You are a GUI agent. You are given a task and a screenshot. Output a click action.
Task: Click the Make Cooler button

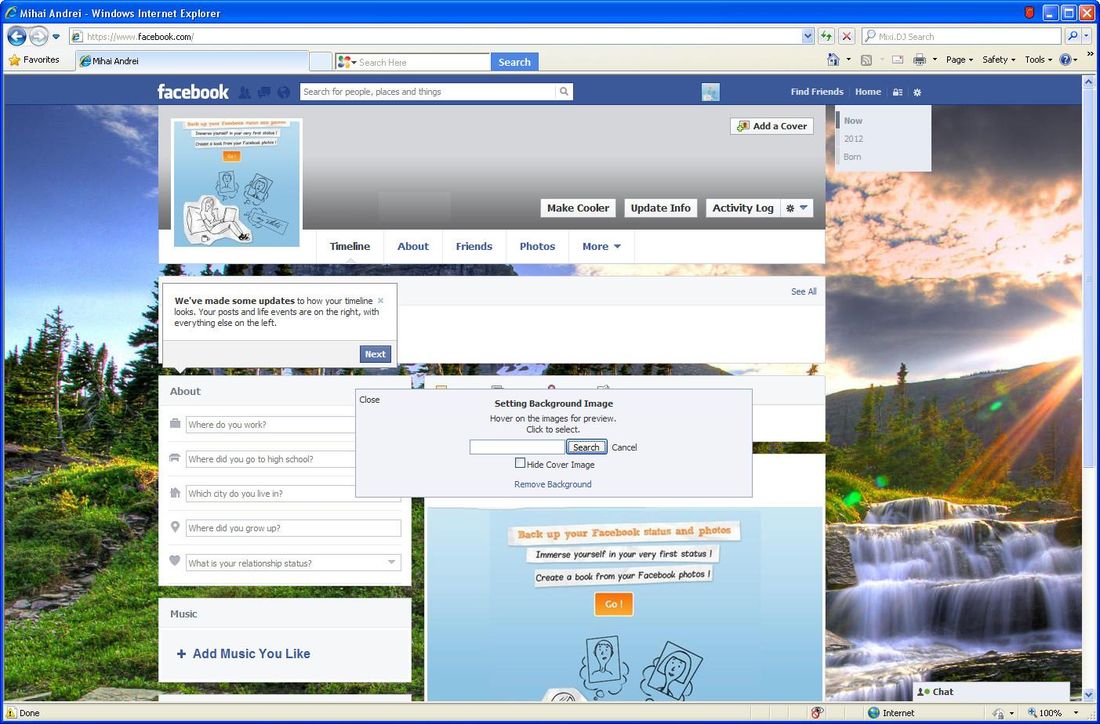pos(578,208)
